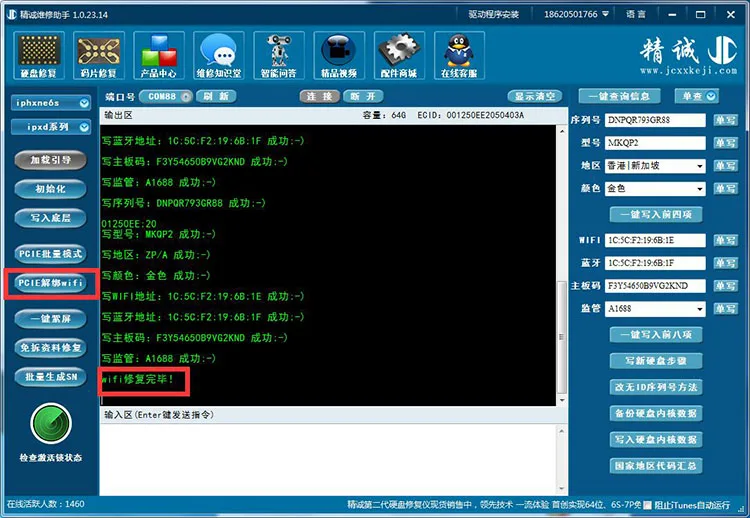Click 免拆资料修复 button

pyautogui.click(x=51, y=348)
